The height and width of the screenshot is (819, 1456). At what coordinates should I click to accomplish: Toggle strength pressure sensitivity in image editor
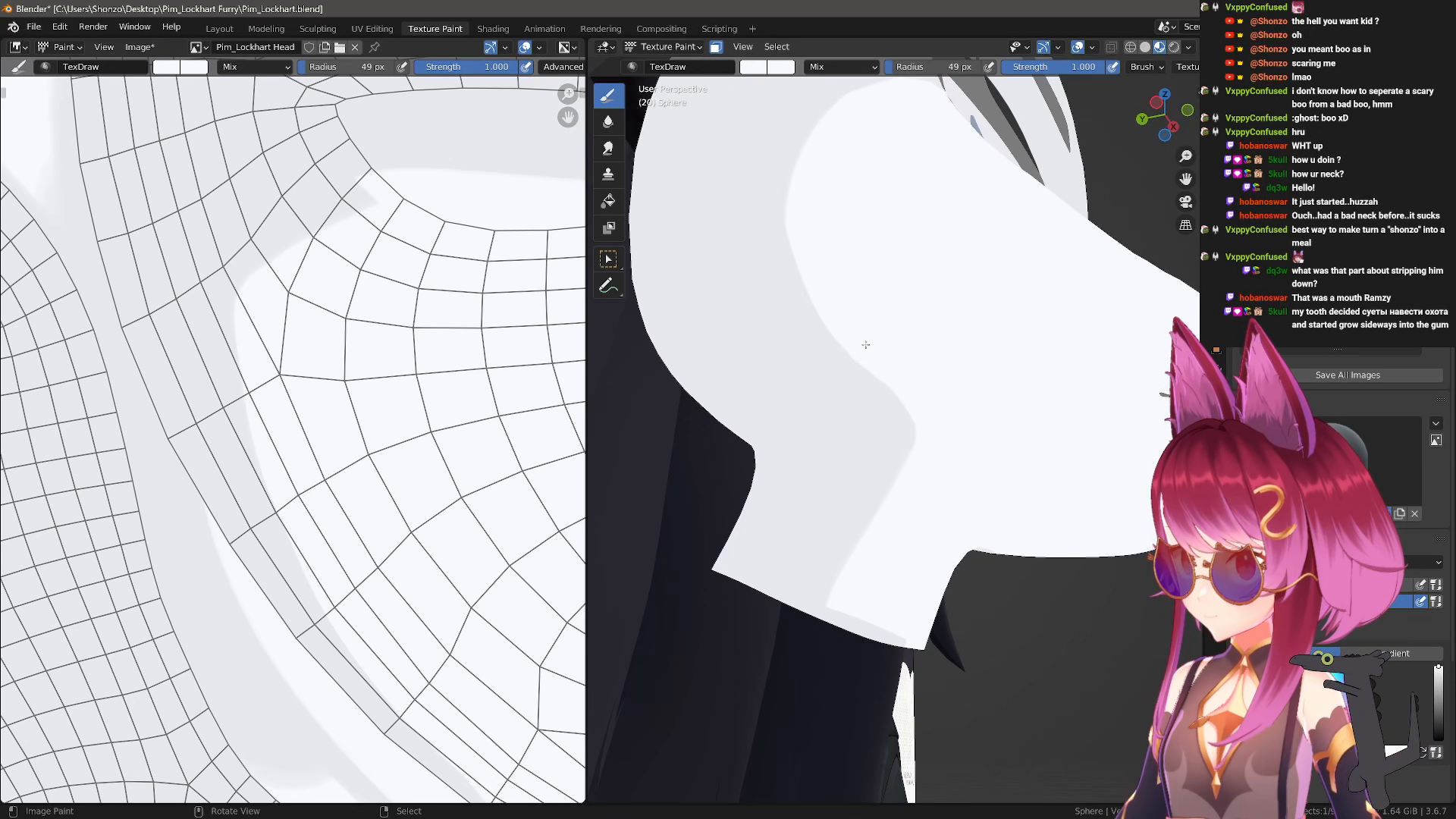[526, 67]
